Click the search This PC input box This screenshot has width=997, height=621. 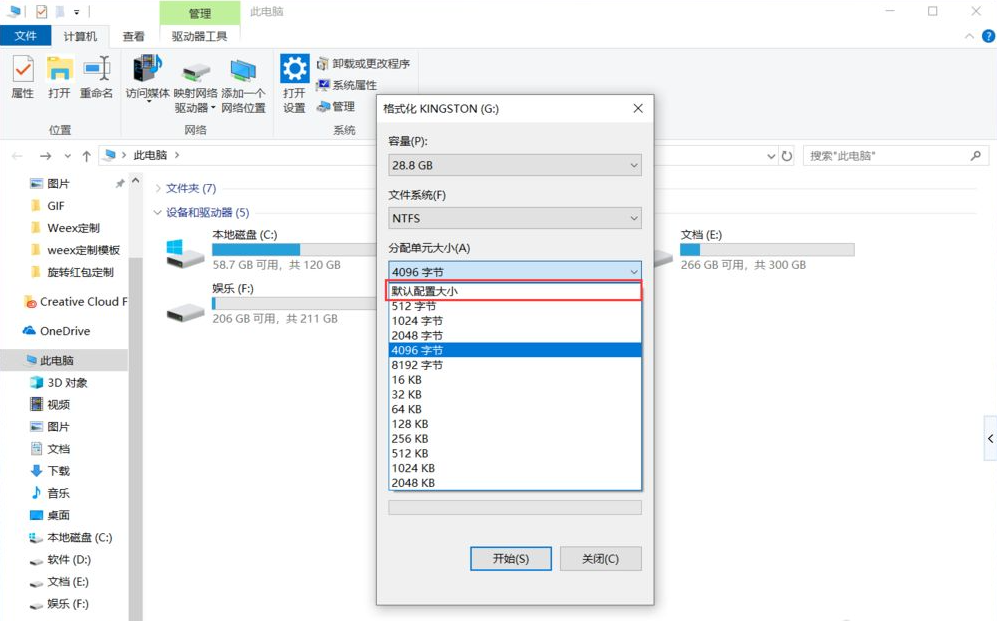pyautogui.click(x=885, y=156)
